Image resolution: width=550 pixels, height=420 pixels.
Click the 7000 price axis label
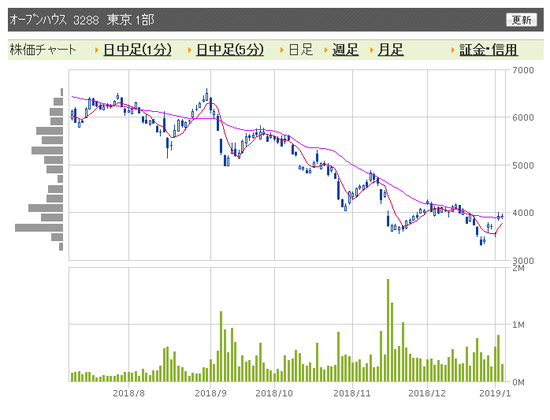[x=523, y=70]
